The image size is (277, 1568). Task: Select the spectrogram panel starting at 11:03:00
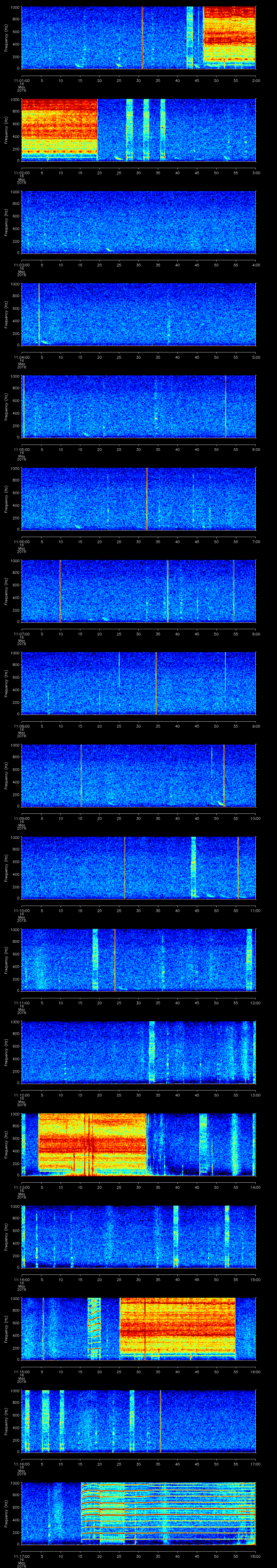[138, 222]
